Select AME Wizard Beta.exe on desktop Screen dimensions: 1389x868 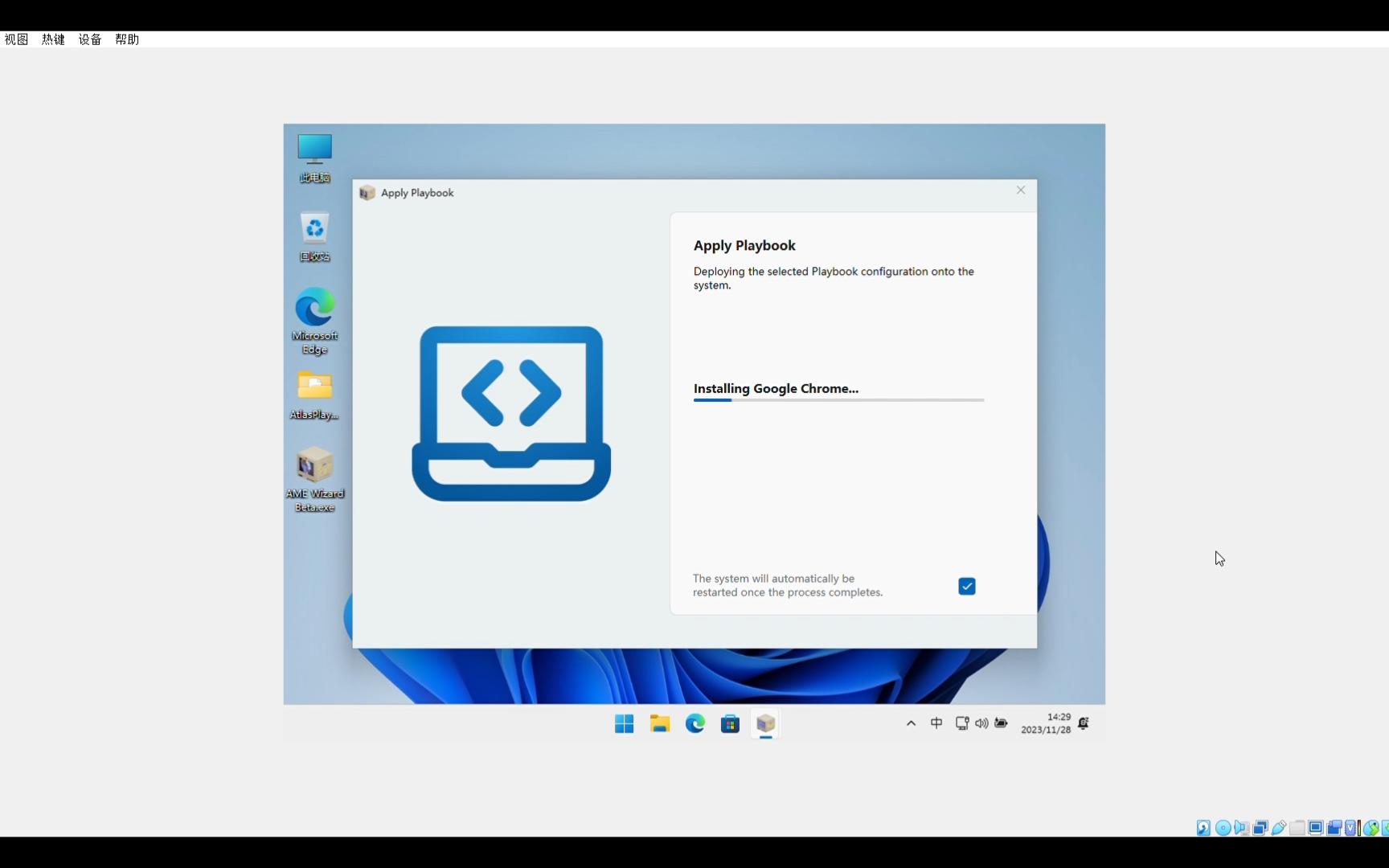point(314,479)
